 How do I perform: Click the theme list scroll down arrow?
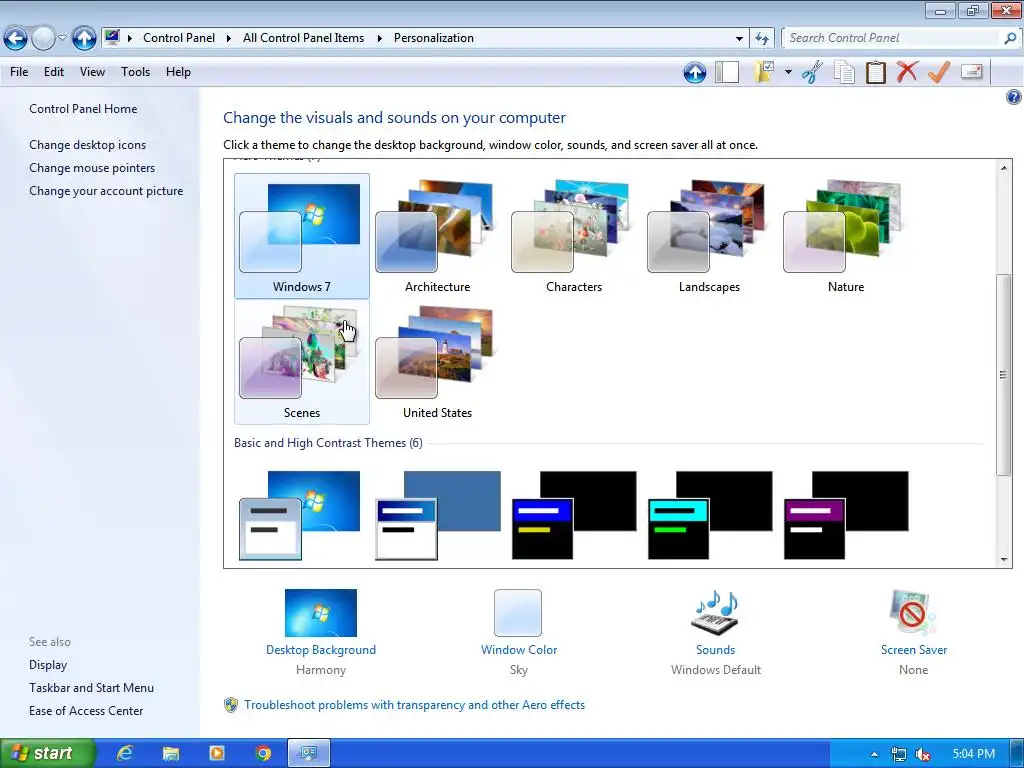click(x=1004, y=560)
